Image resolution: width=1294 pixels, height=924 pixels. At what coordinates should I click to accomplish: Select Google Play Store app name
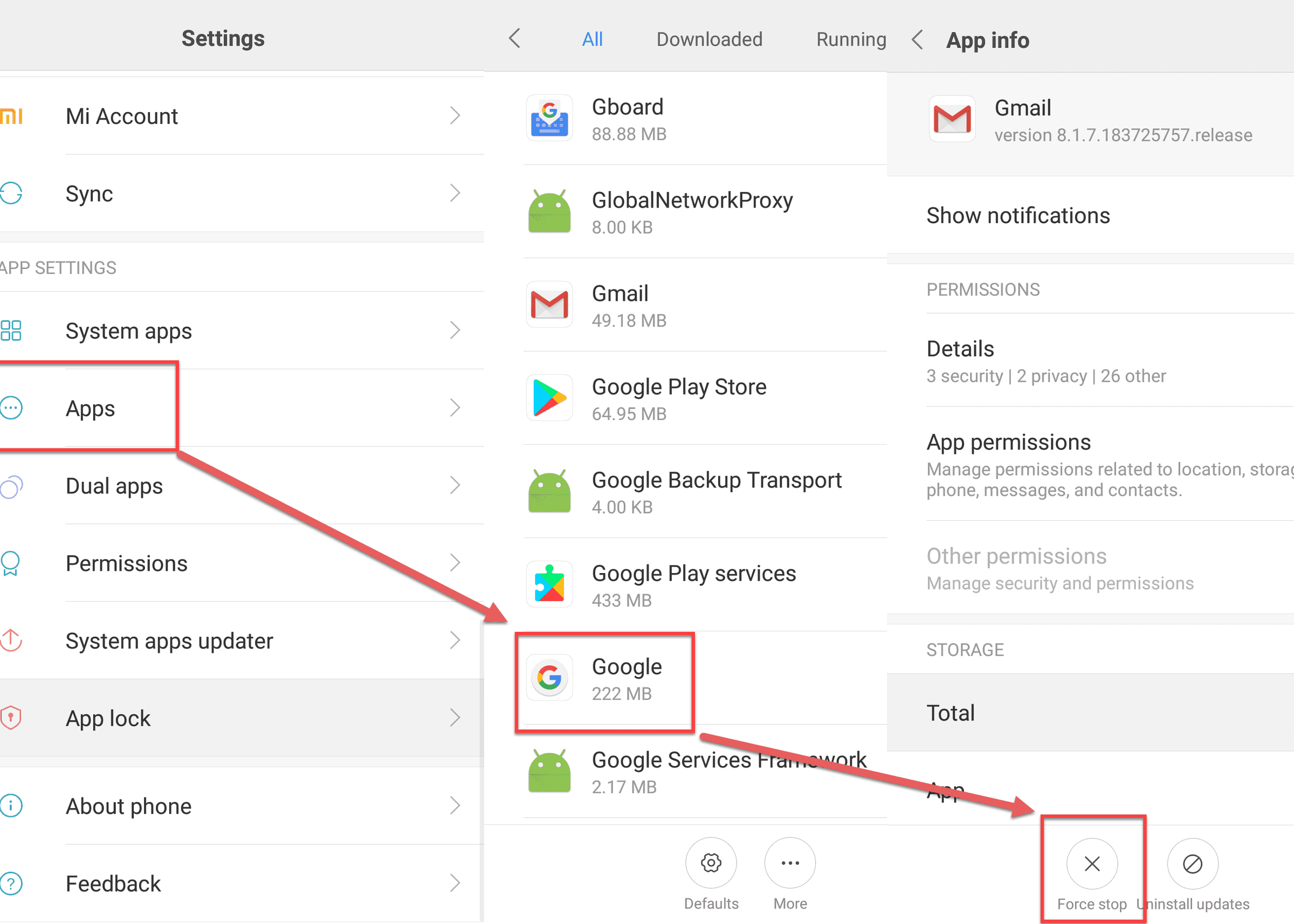[x=679, y=388]
